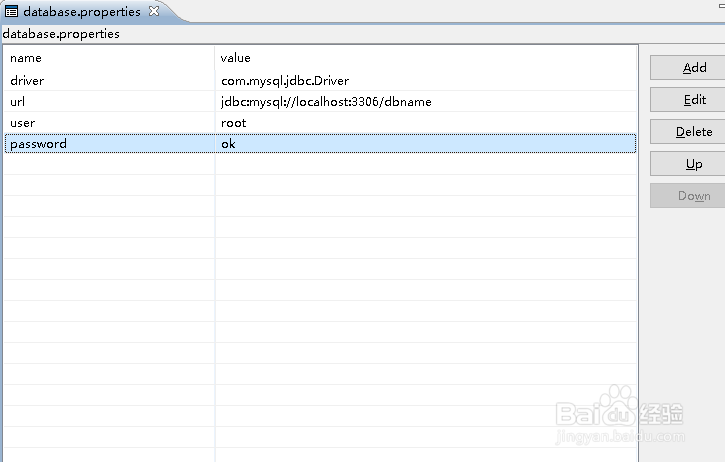Click the Add button
The width and height of the screenshot is (725, 462).
click(x=687, y=68)
